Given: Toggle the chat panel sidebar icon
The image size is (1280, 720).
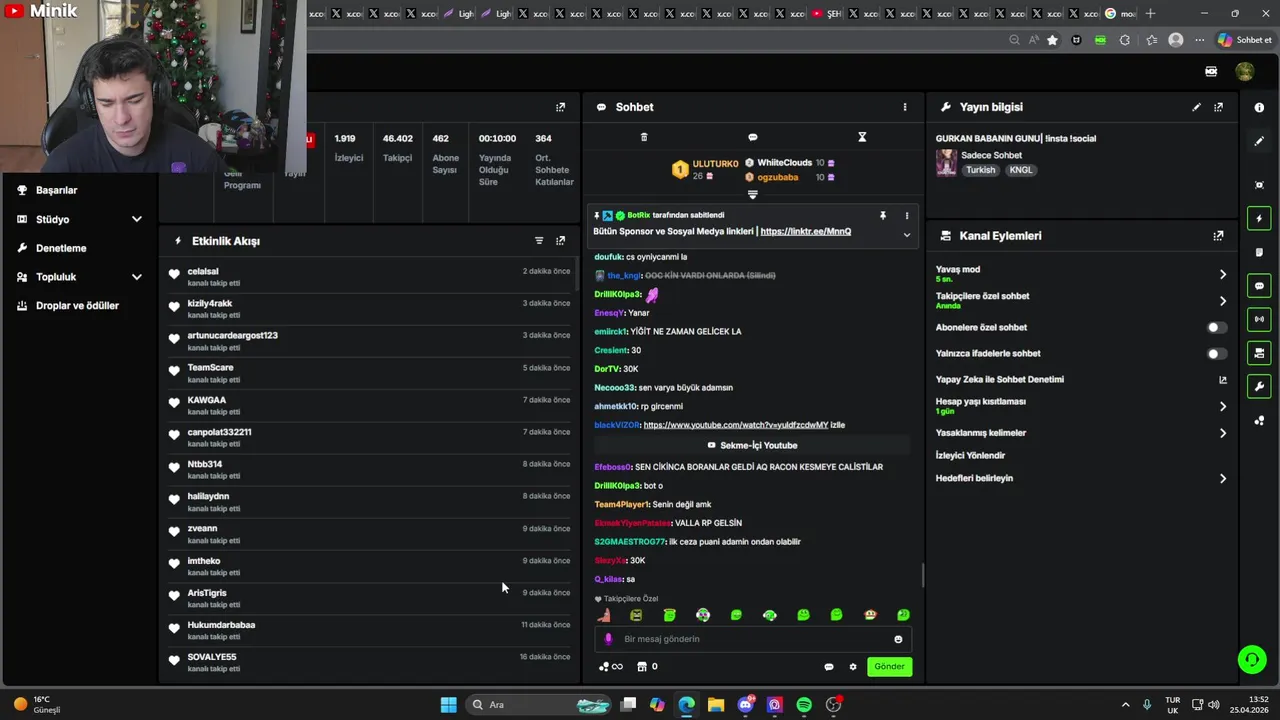Looking at the screenshot, I should click(x=1259, y=286).
